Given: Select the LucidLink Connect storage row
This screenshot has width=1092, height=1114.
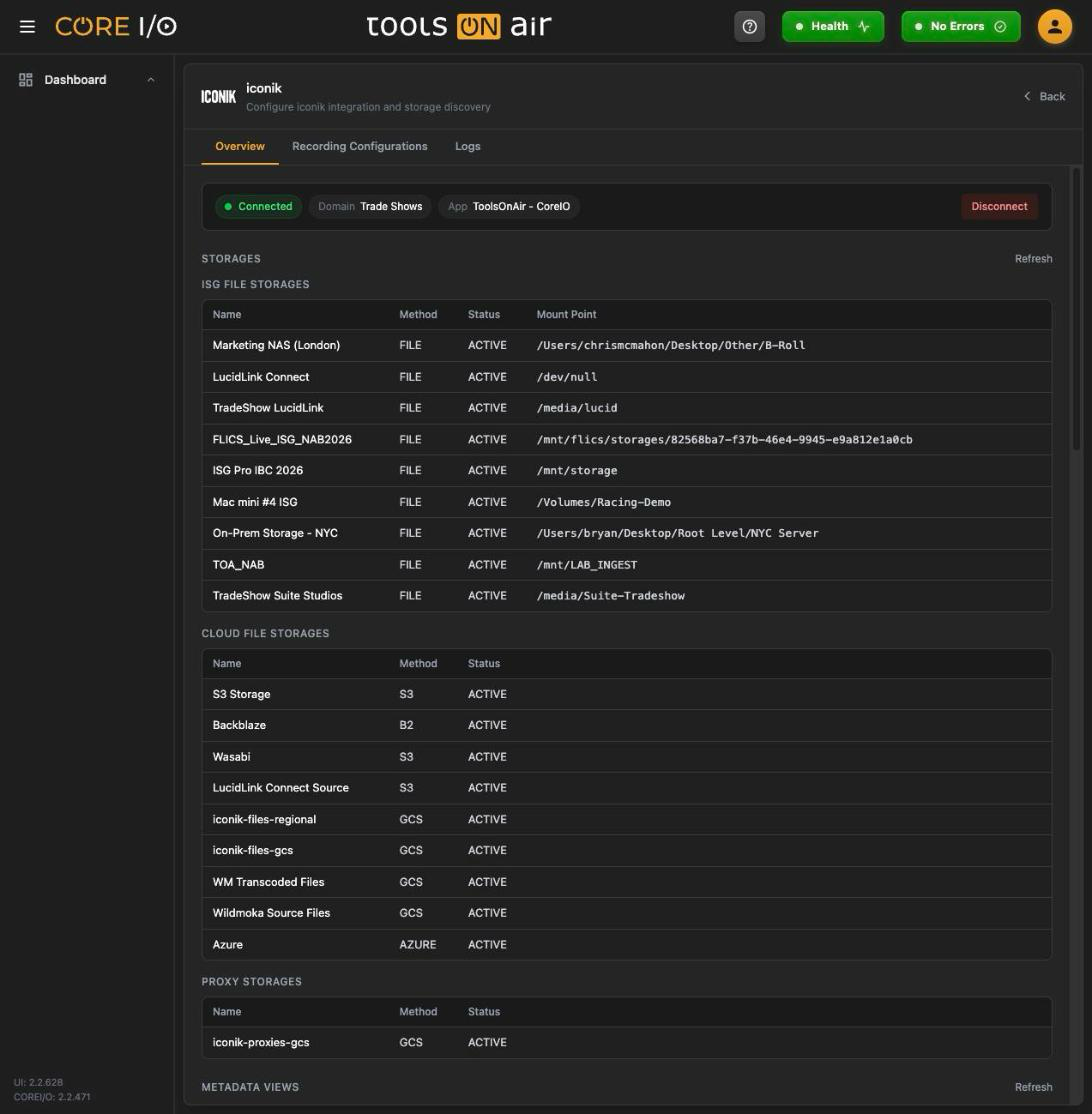Looking at the screenshot, I should [x=627, y=377].
